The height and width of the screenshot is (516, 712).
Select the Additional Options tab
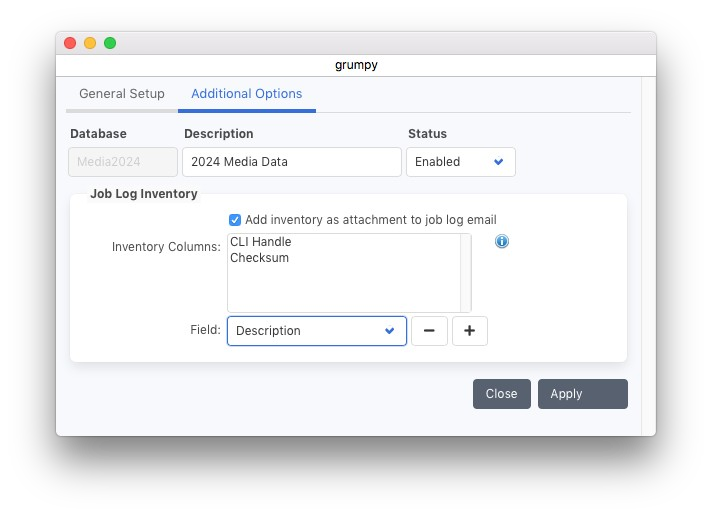pos(246,94)
